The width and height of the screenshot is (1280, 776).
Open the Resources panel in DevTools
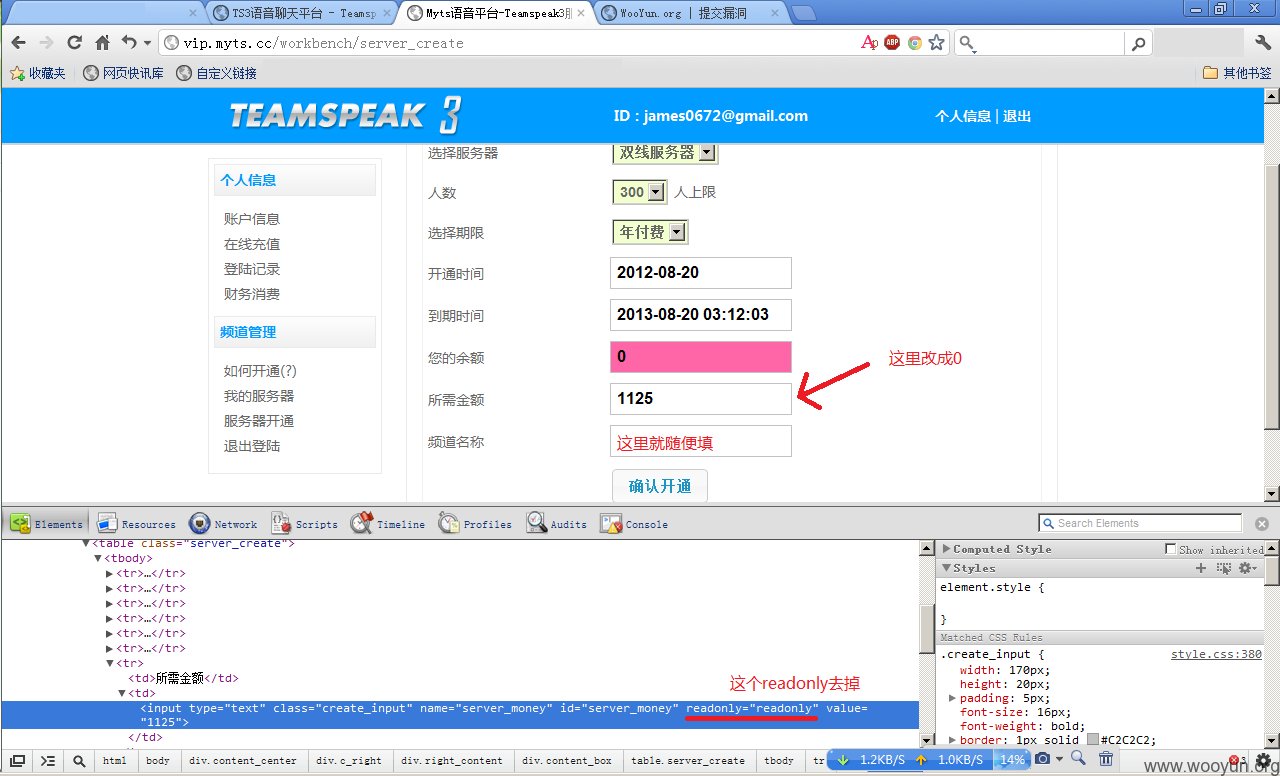tap(136, 523)
